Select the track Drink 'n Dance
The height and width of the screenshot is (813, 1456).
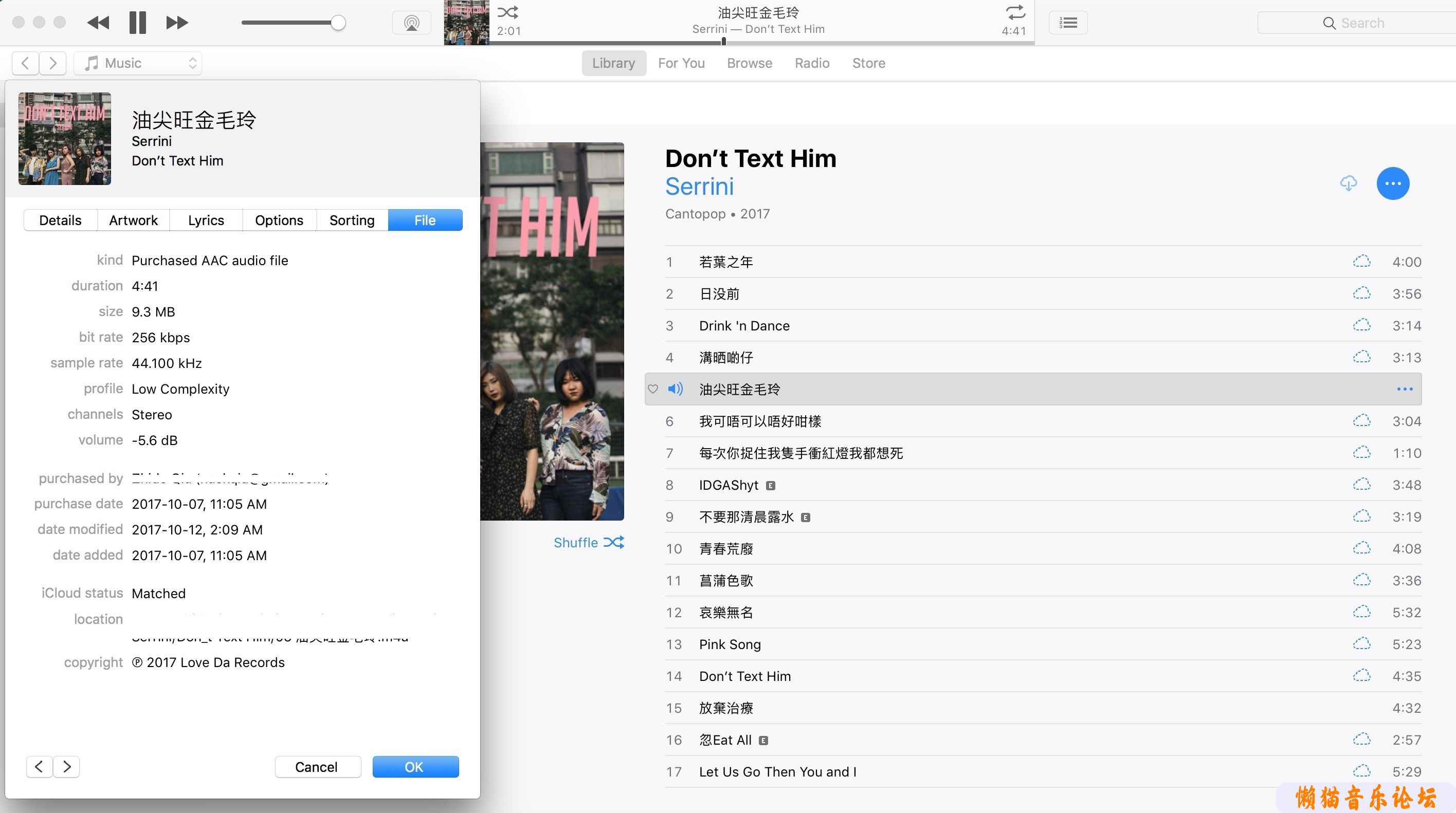(1043, 325)
